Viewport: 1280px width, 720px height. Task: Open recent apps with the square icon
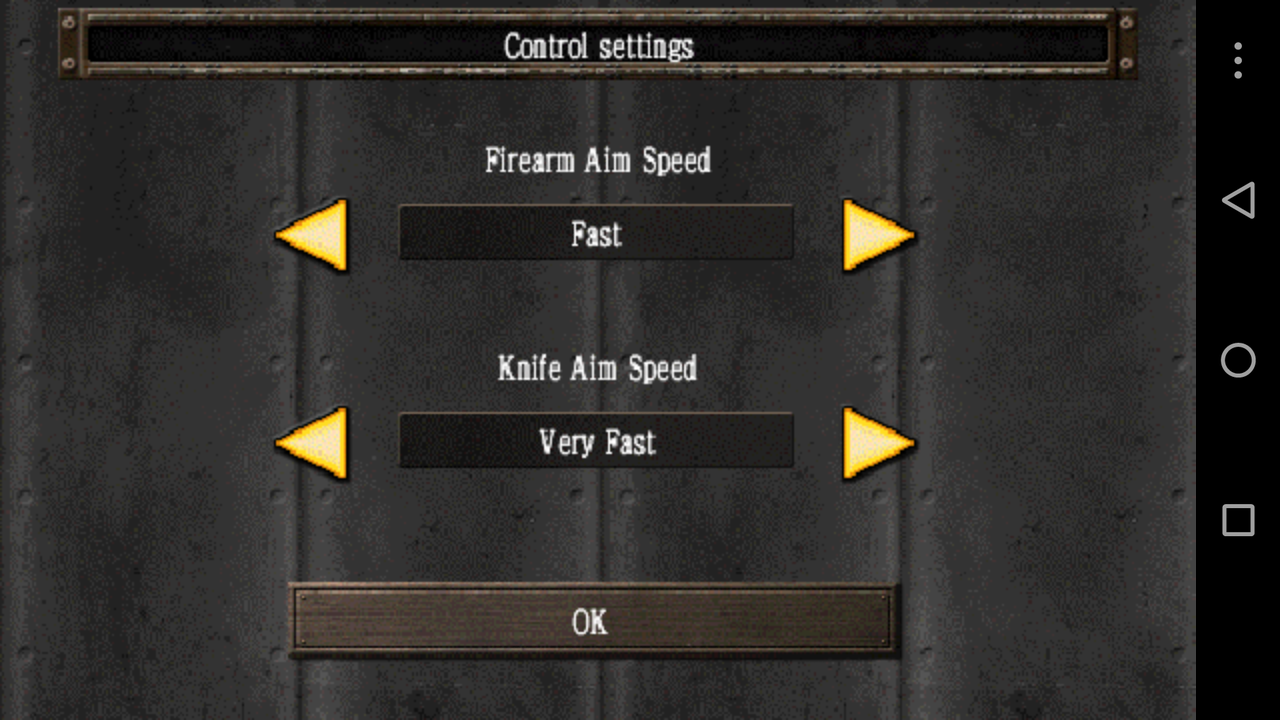(1238, 520)
